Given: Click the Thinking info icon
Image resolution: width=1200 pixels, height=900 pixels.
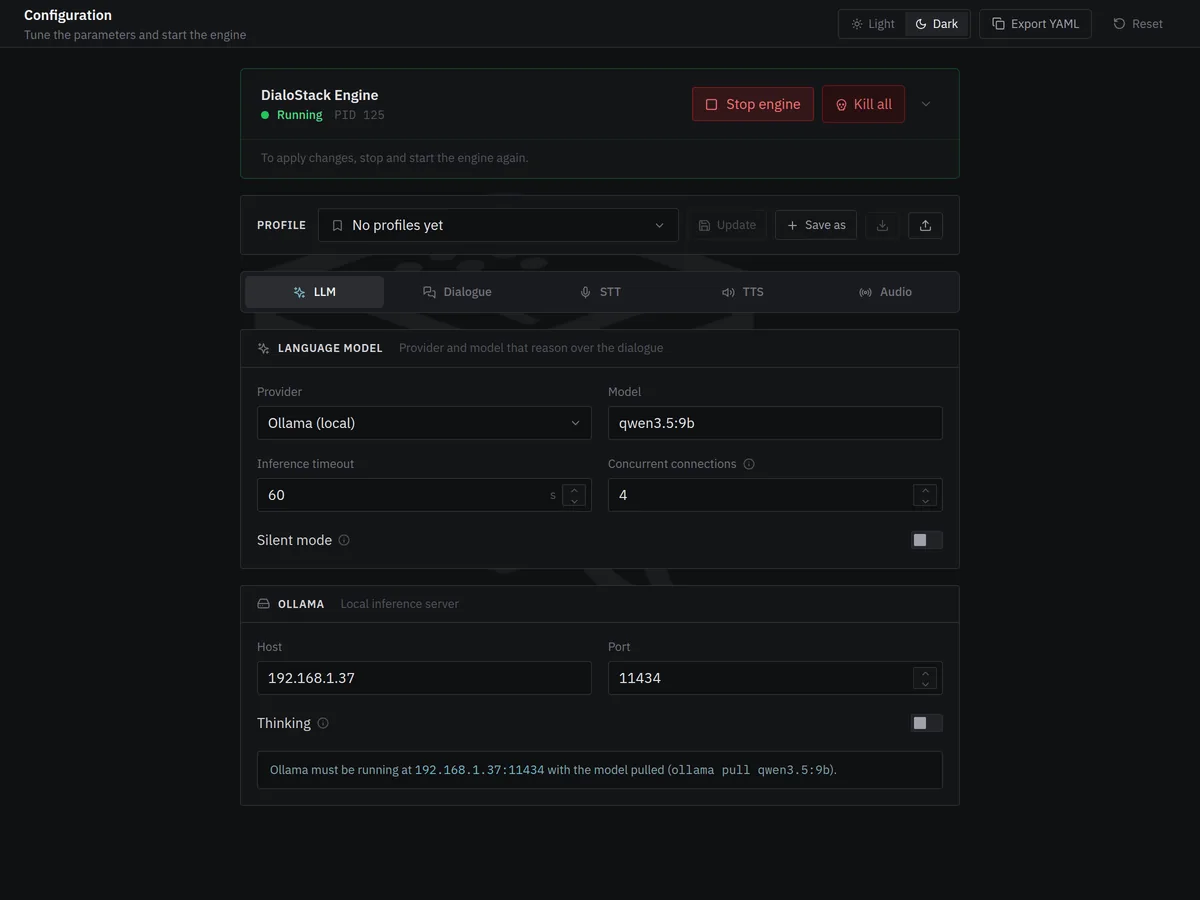Looking at the screenshot, I should [x=323, y=723].
